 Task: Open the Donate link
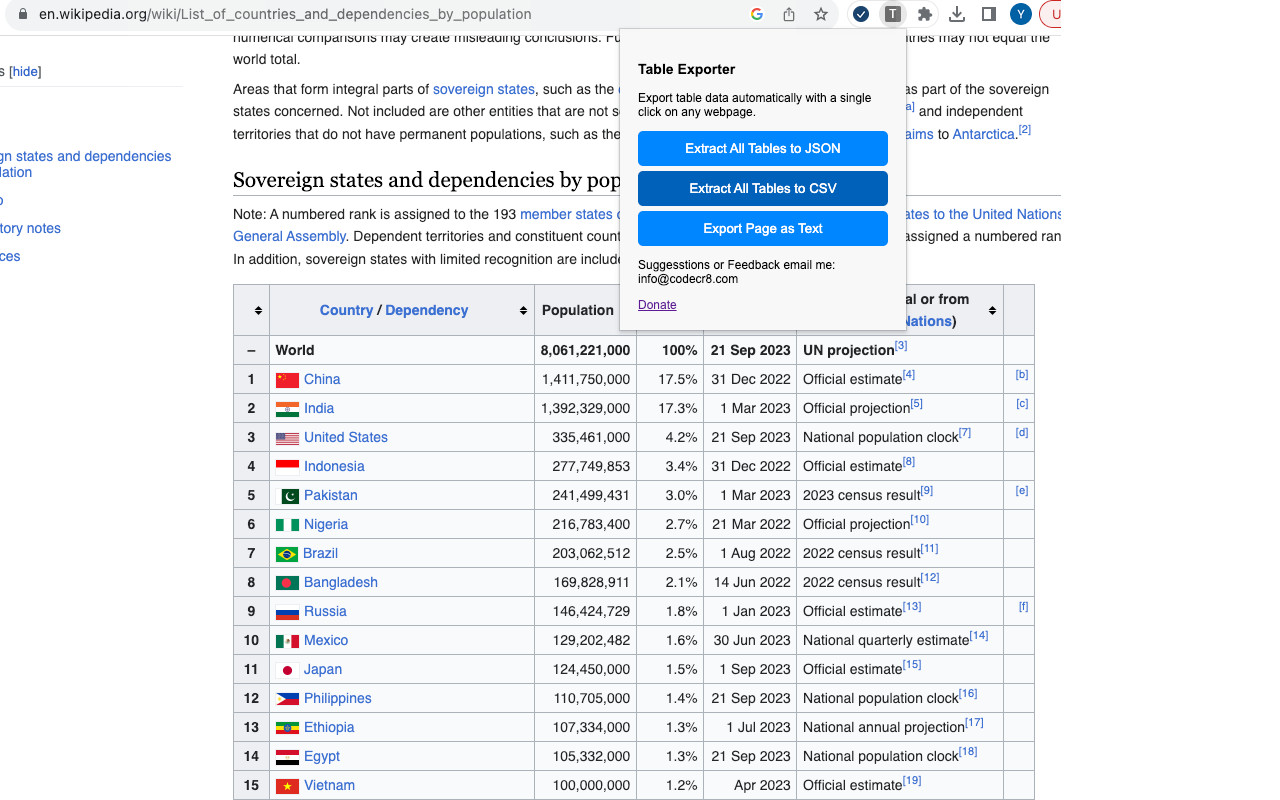click(x=657, y=305)
